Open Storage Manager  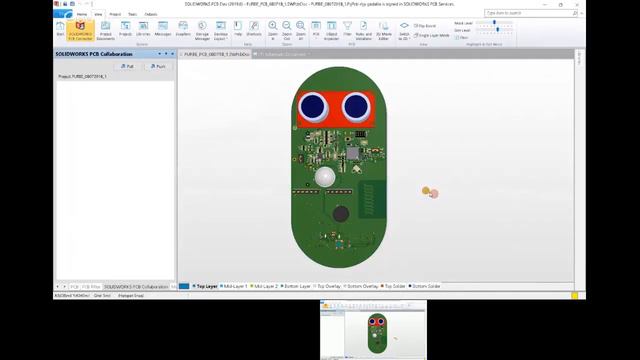point(202,31)
